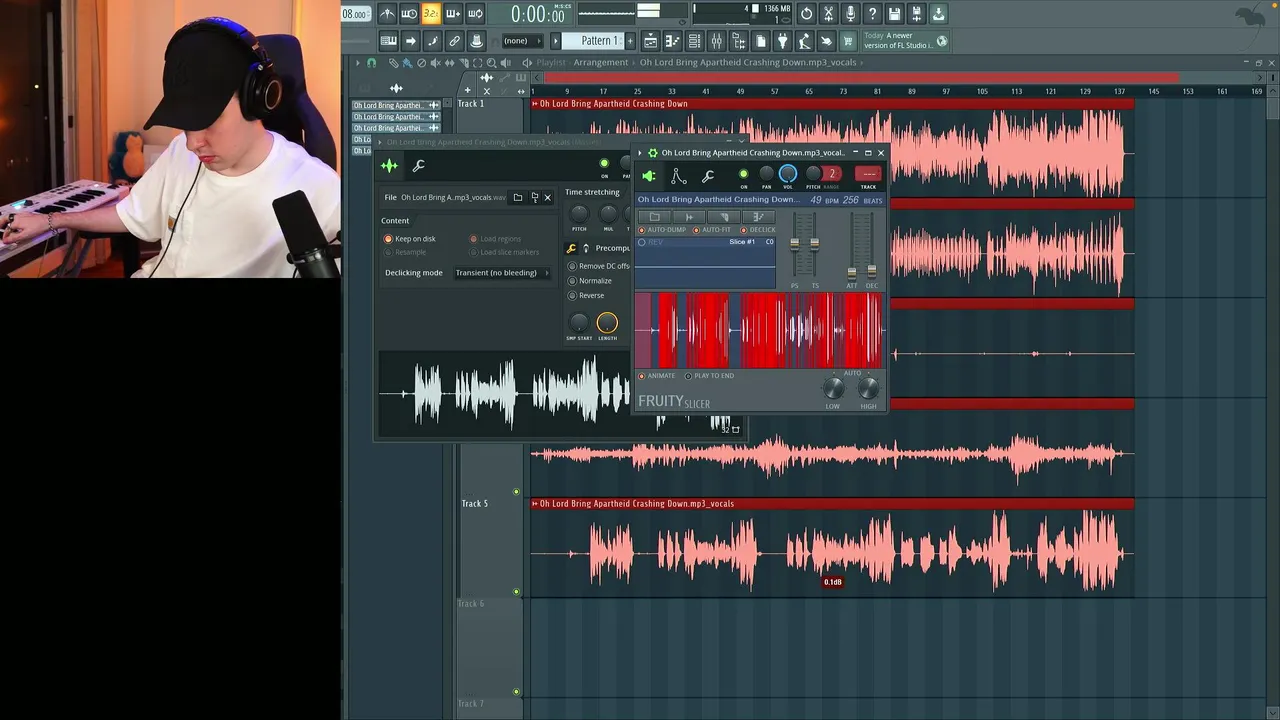Open sample file folder in sampler window
1280x720 pixels.
pyautogui.click(x=518, y=197)
